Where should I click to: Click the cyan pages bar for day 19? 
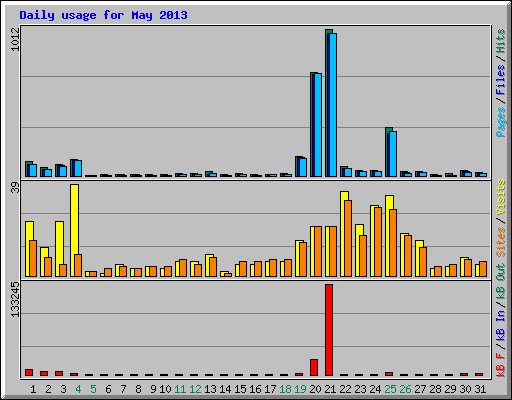303,168
